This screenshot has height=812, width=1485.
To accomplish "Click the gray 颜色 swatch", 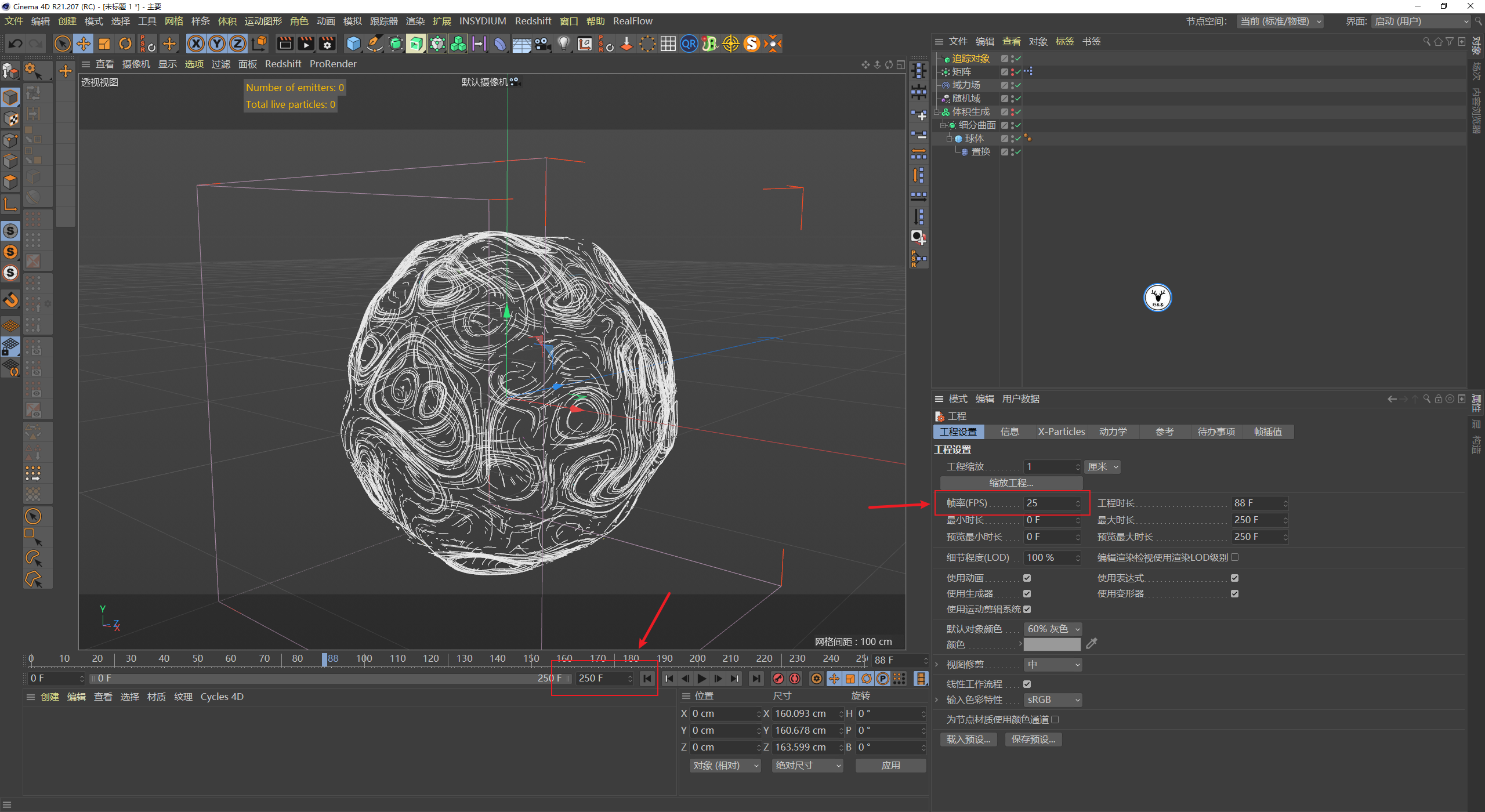I will (x=1052, y=644).
